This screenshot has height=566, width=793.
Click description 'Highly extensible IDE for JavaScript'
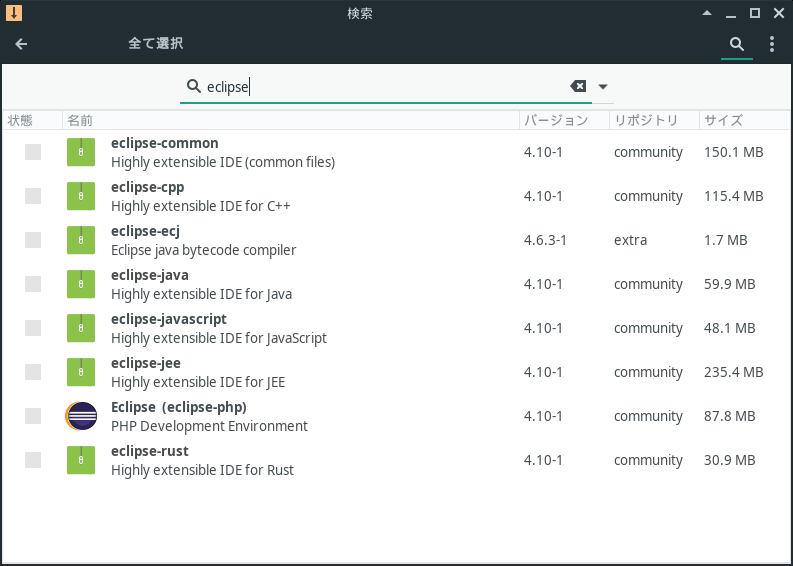pyautogui.click(x=219, y=338)
